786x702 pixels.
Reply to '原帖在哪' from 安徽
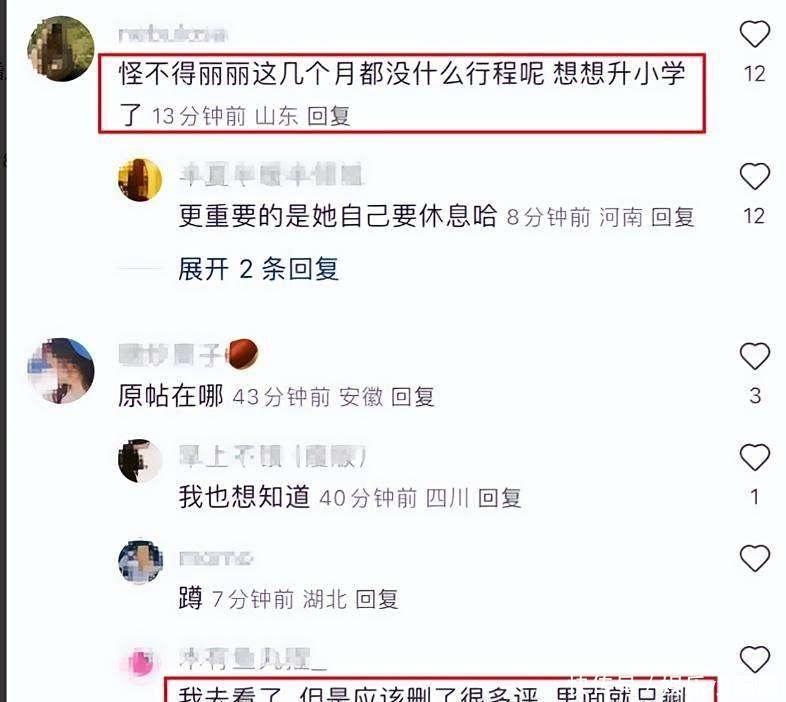[413, 397]
